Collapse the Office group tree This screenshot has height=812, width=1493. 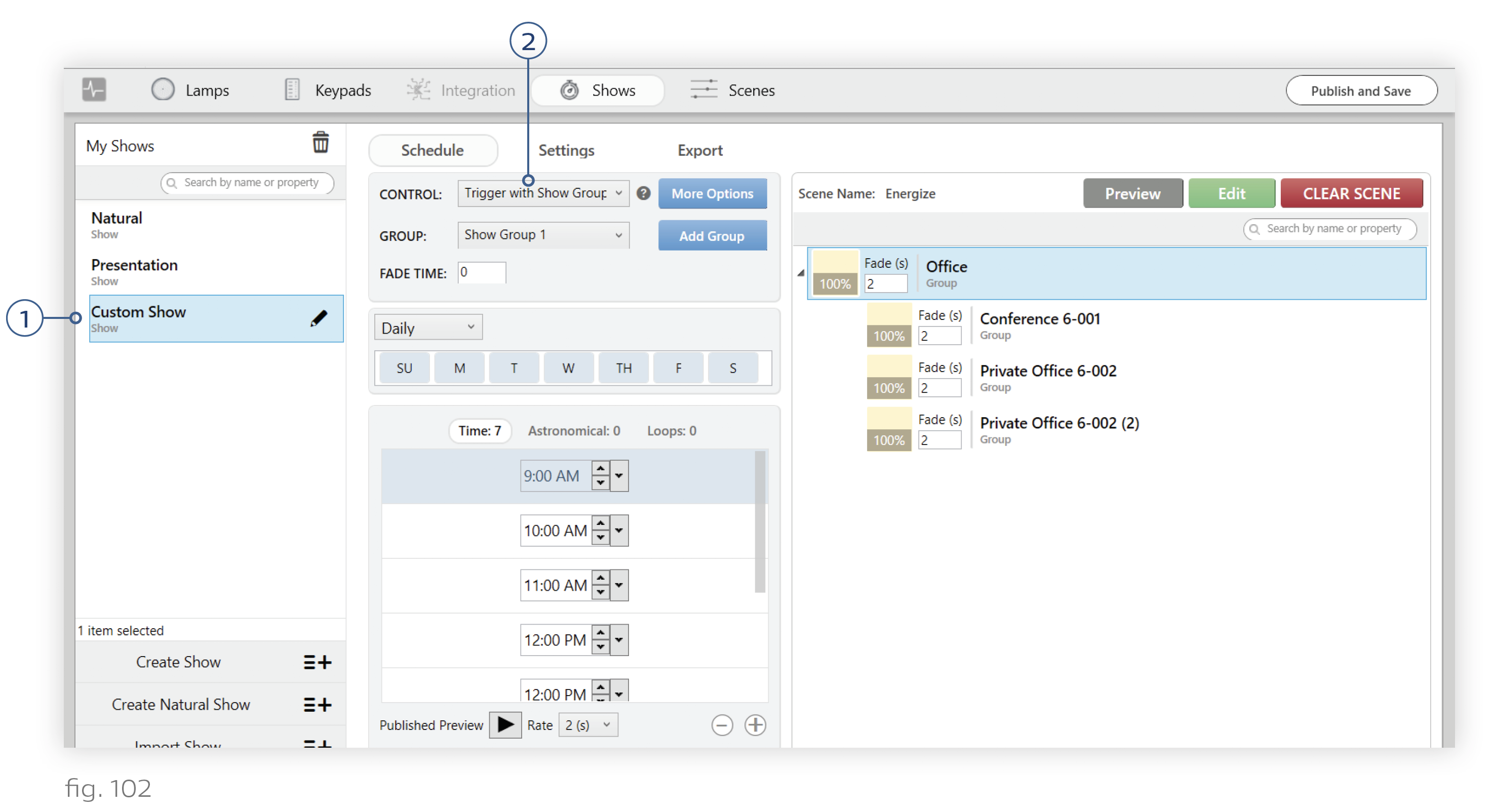tap(800, 273)
